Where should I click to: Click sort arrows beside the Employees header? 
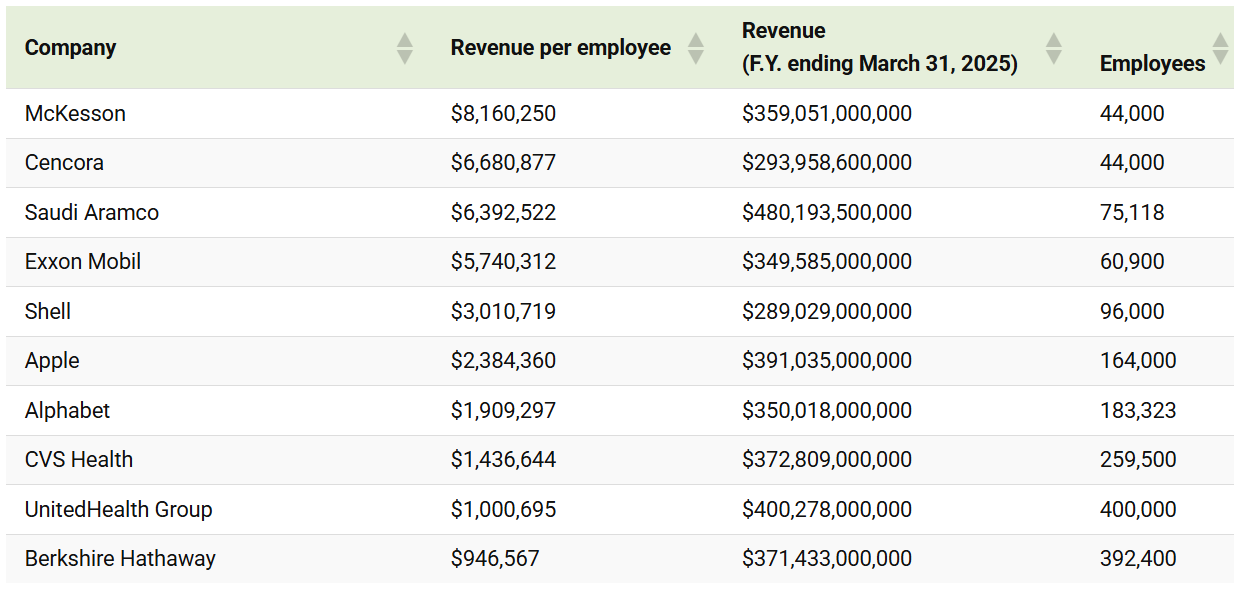coord(1220,48)
